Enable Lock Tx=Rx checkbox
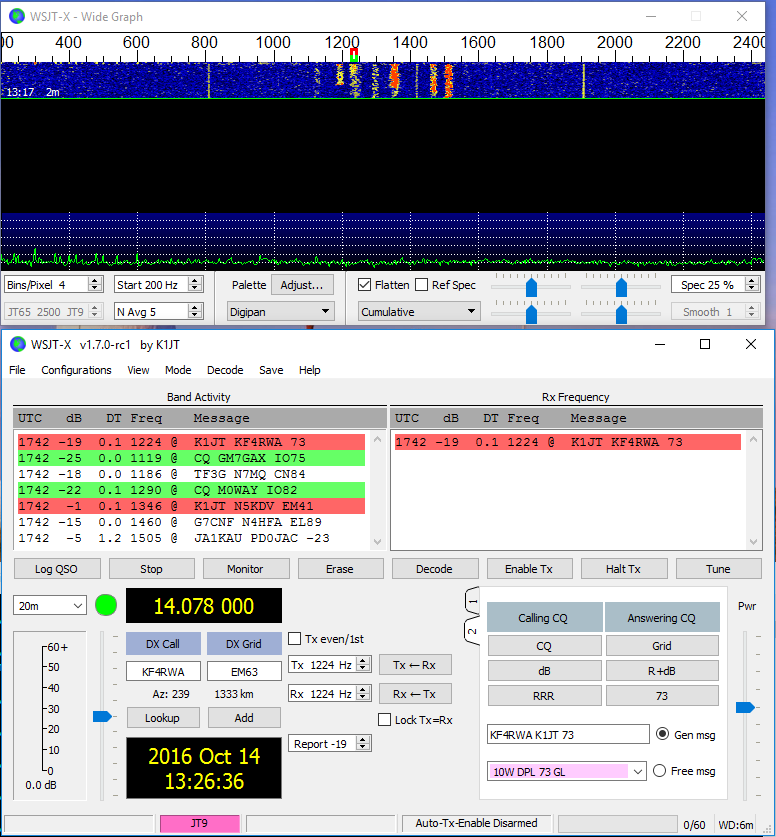Viewport: 776px width, 837px height. [384, 720]
